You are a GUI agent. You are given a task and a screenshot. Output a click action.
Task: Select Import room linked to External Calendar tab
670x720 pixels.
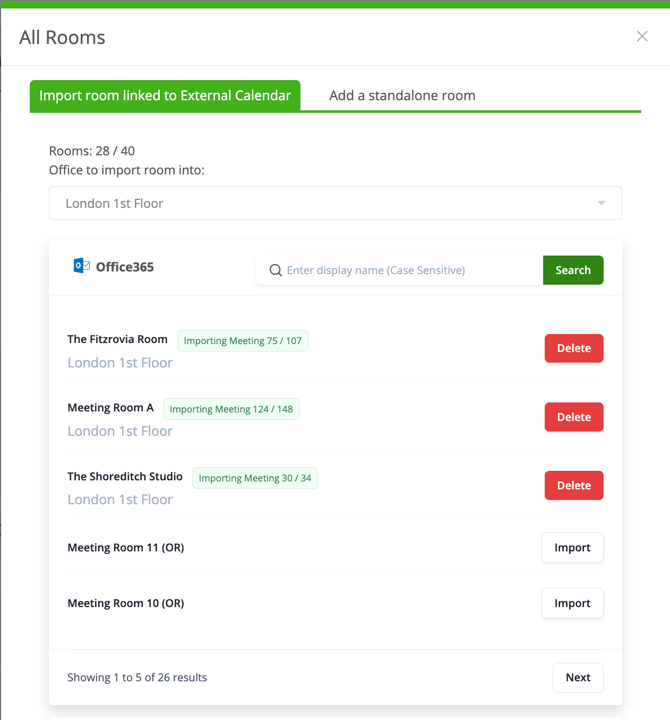point(165,96)
